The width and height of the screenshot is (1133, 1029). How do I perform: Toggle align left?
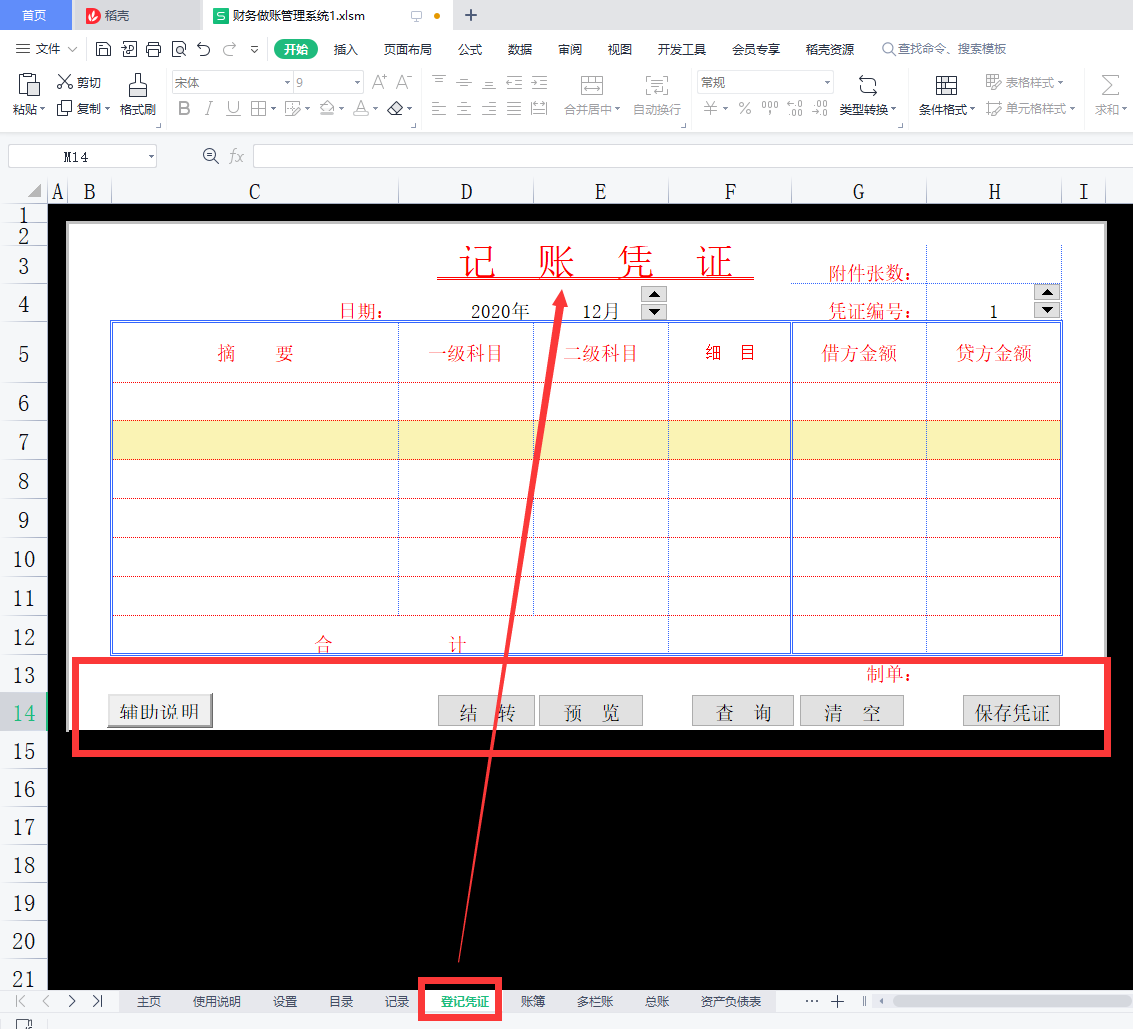439,108
